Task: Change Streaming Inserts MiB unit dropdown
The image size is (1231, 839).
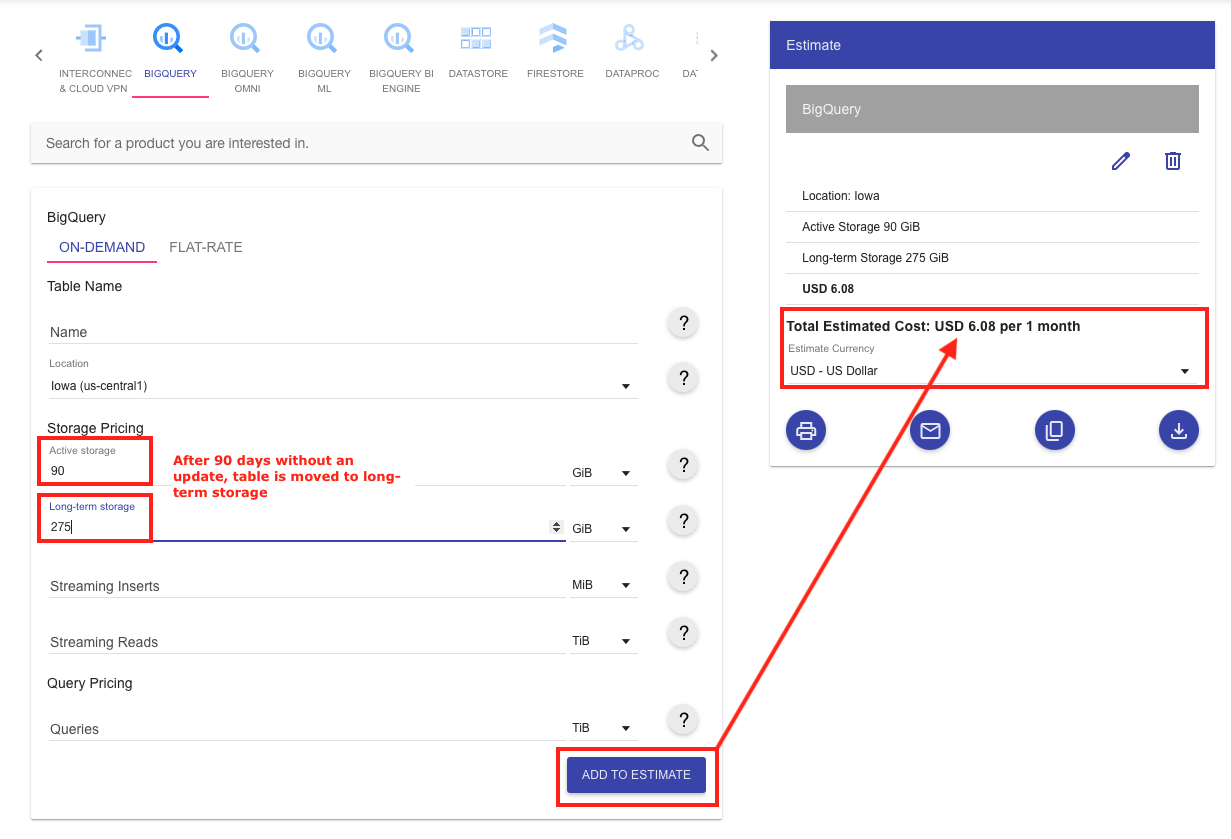Action: 603,585
